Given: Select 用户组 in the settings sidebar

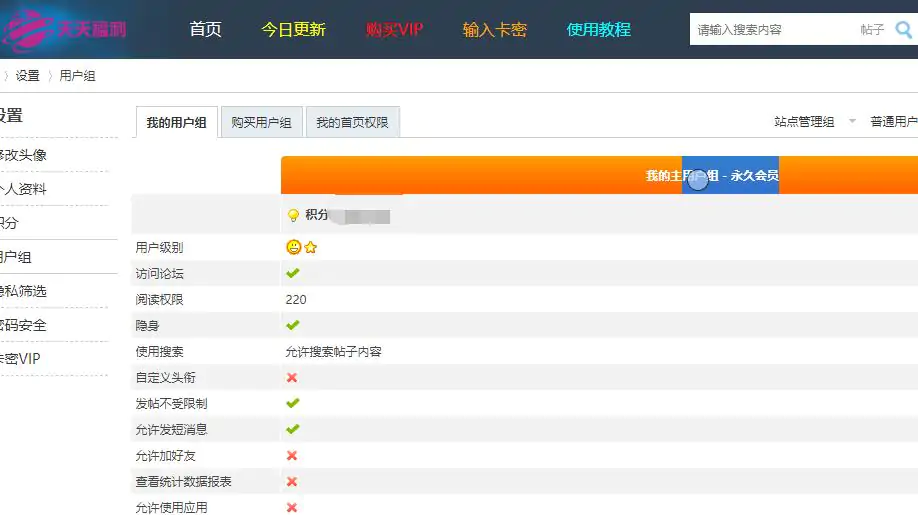Looking at the screenshot, I should (x=16, y=257).
